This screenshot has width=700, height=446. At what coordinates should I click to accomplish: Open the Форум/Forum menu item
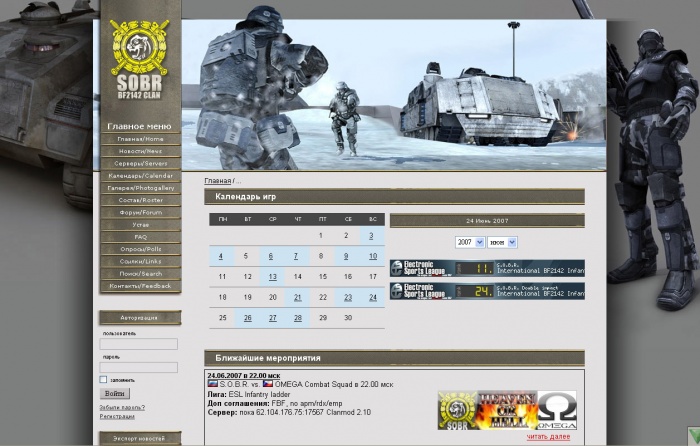tap(141, 213)
